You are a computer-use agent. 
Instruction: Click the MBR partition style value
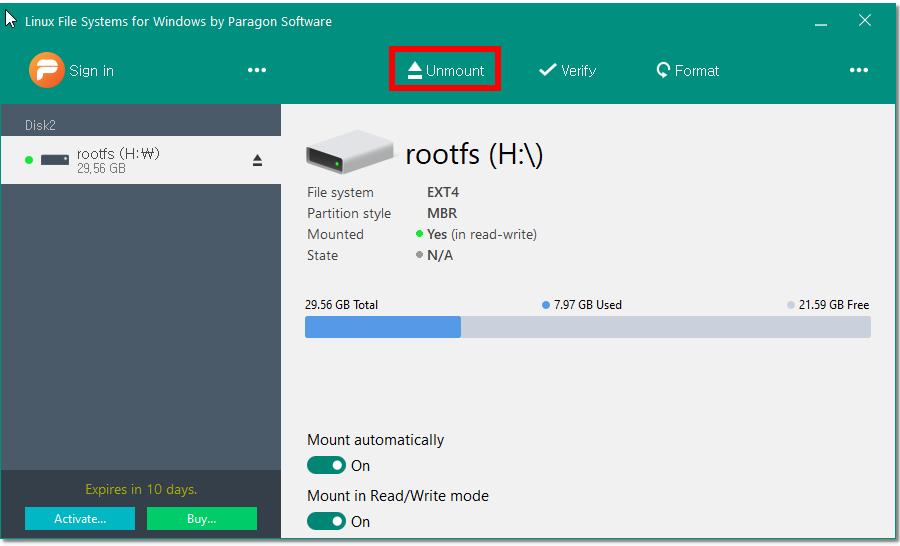point(442,213)
